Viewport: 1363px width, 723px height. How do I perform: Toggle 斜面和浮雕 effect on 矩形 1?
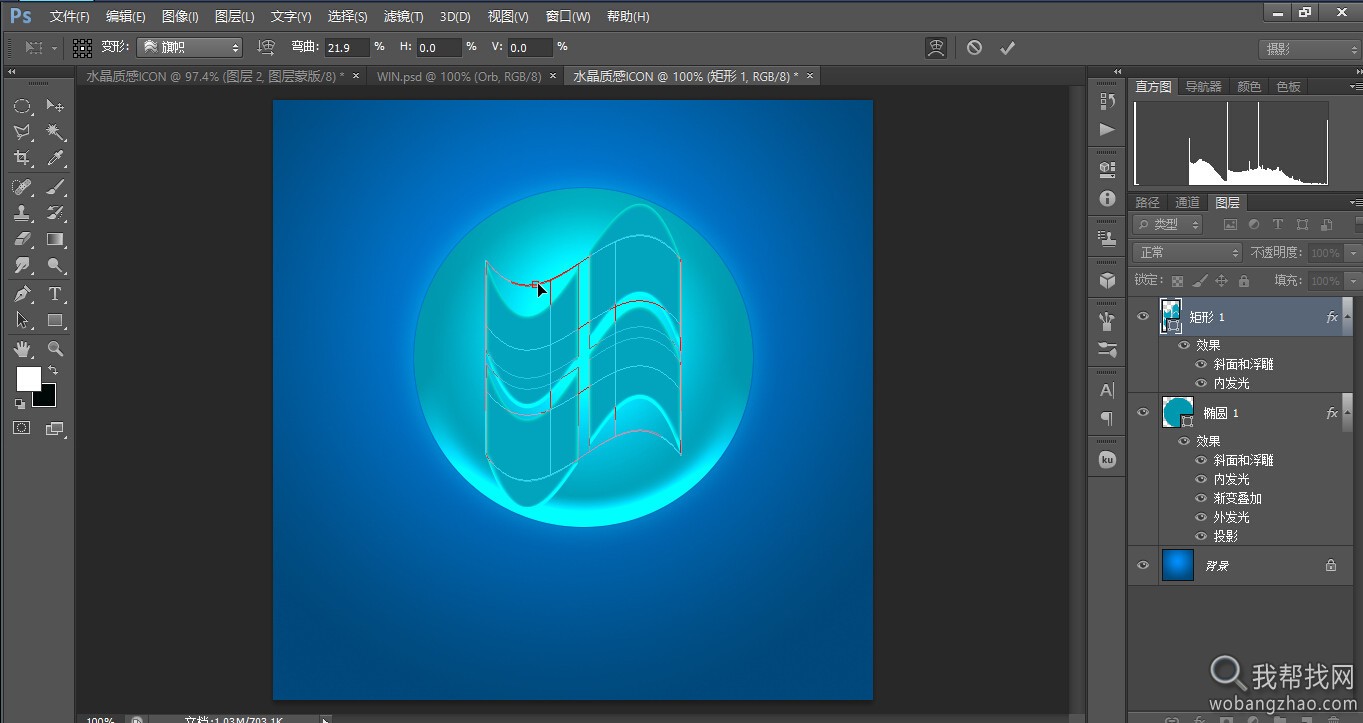(x=1202, y=364)
